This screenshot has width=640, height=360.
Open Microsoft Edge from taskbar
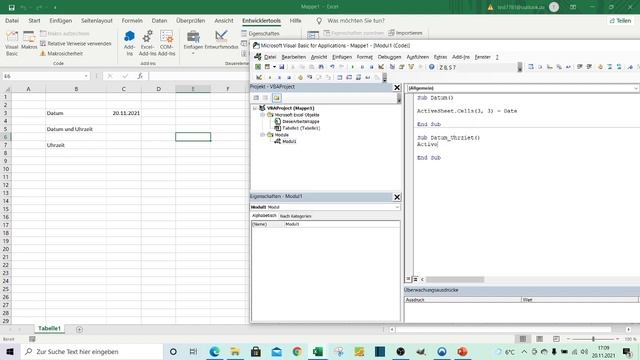click(214, 351)
